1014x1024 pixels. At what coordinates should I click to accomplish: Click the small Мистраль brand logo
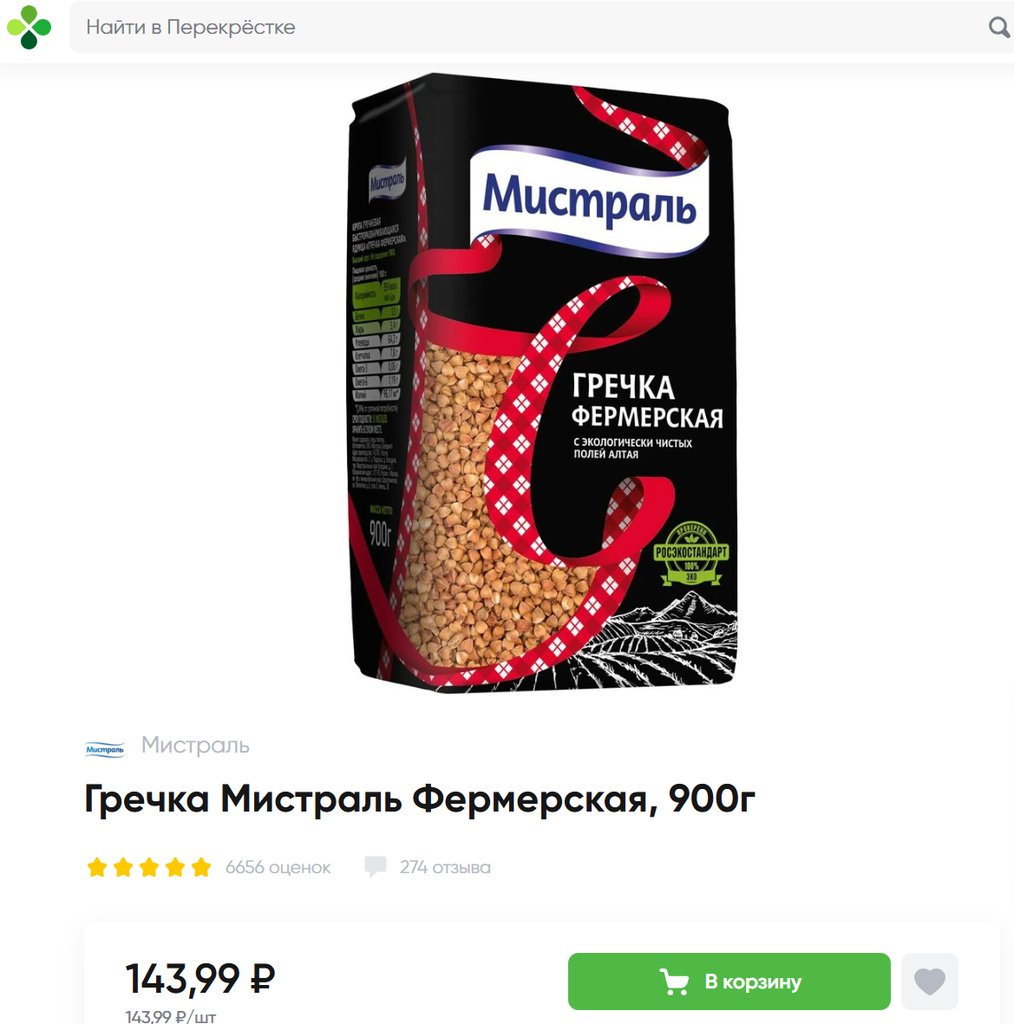coord(104,749)
